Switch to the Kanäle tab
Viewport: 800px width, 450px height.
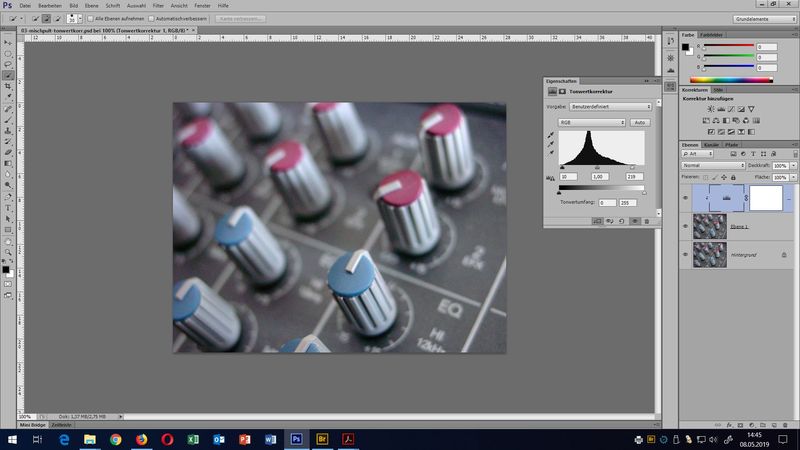[711, 145]
